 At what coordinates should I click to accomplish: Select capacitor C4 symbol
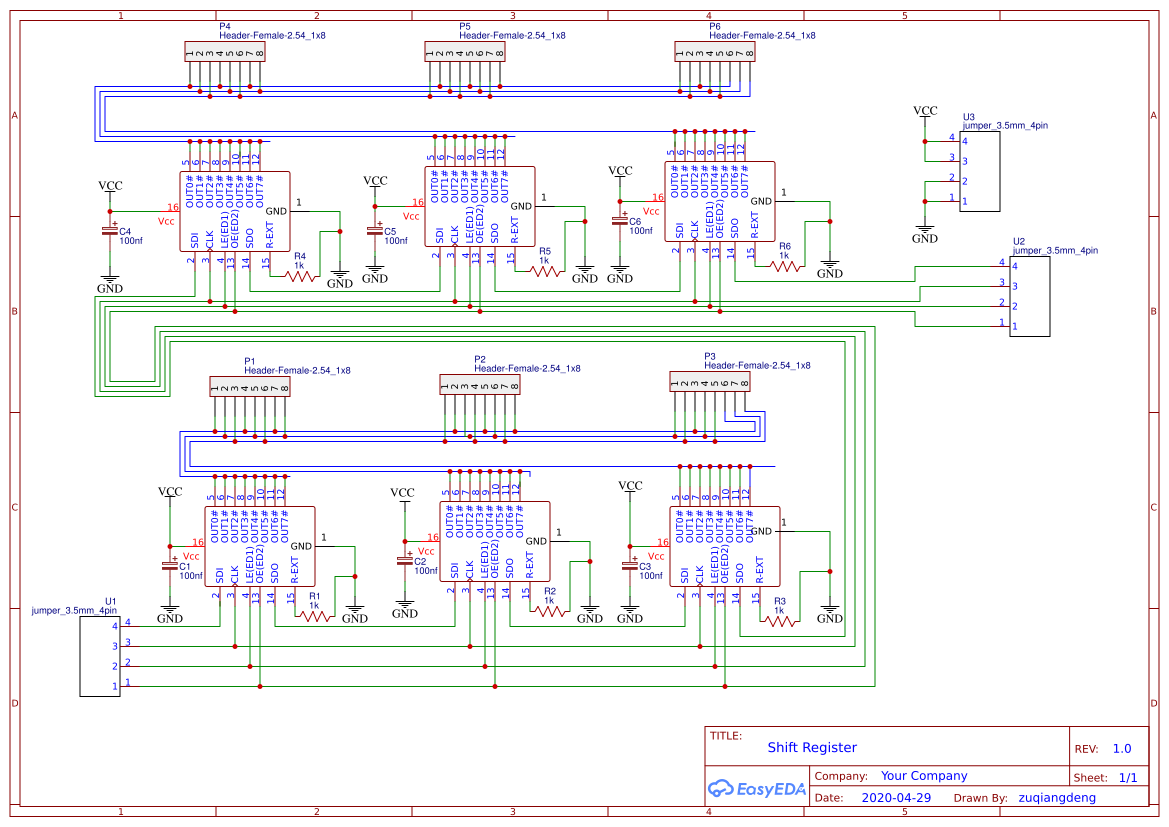click(x=110, y=232)
